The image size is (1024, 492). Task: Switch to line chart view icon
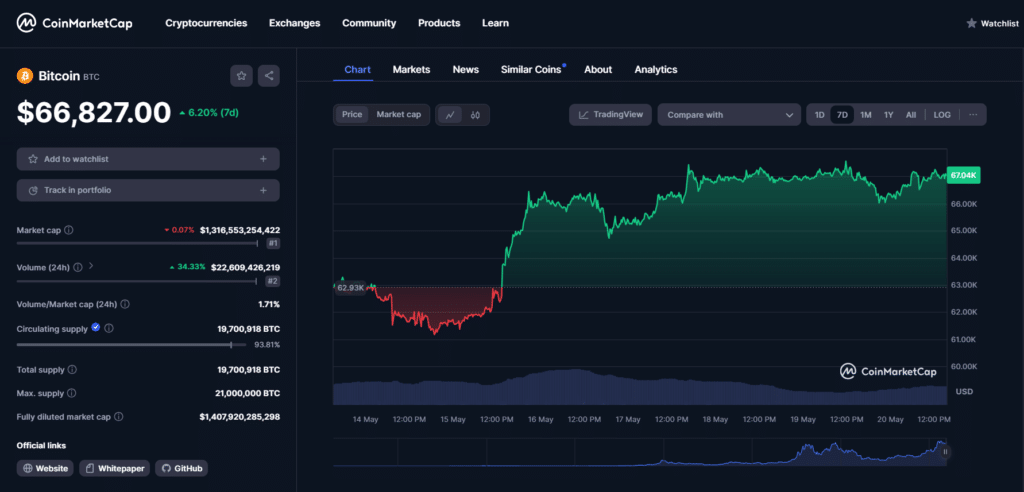[x=450, y=115]
